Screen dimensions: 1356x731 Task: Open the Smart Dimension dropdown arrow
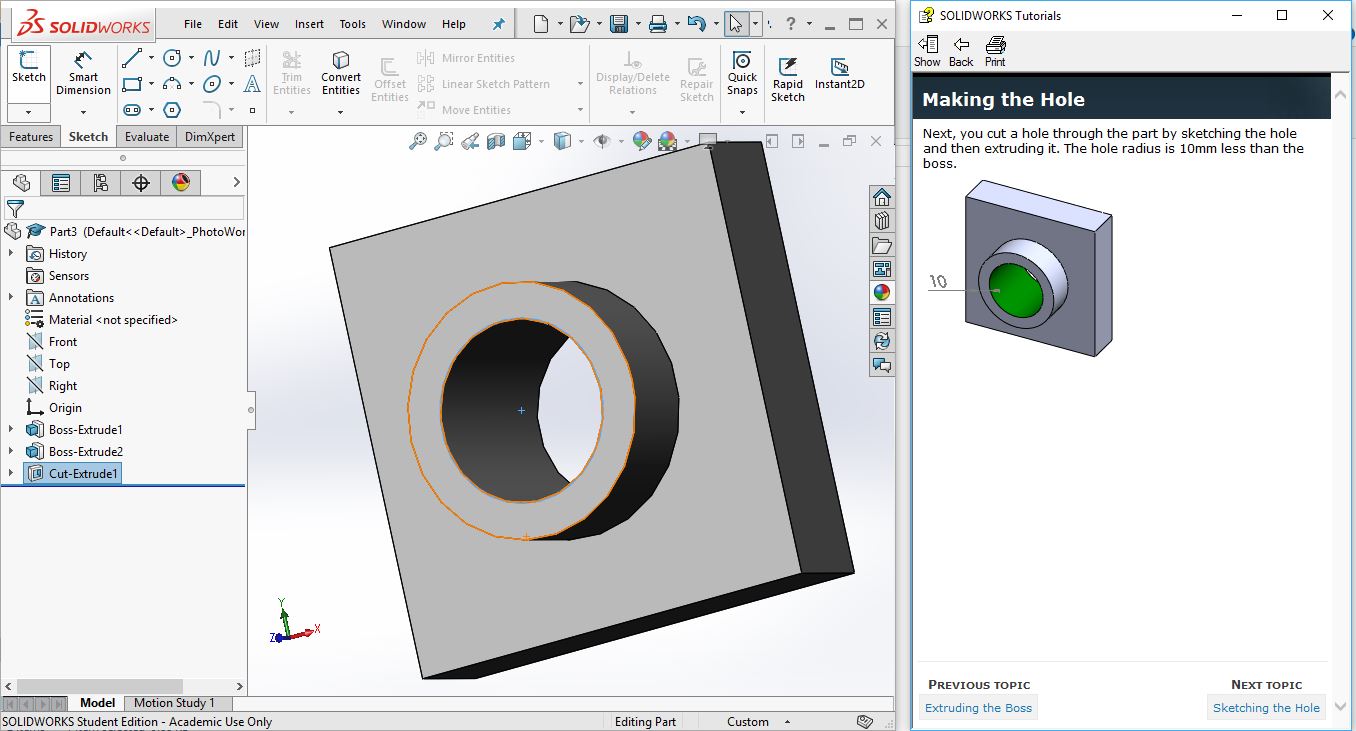pos(83,112)
